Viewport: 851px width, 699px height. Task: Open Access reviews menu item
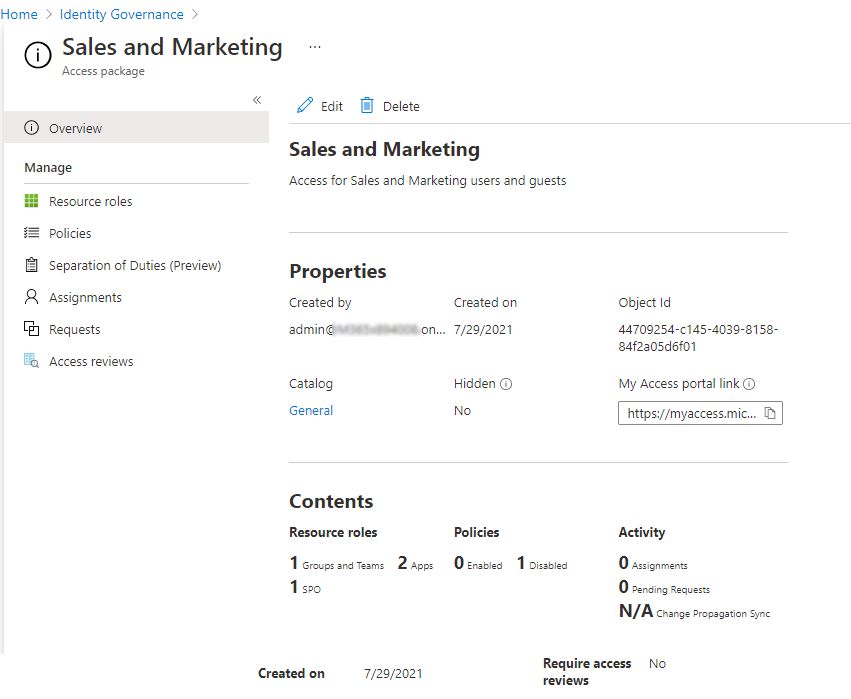point(91,361)
